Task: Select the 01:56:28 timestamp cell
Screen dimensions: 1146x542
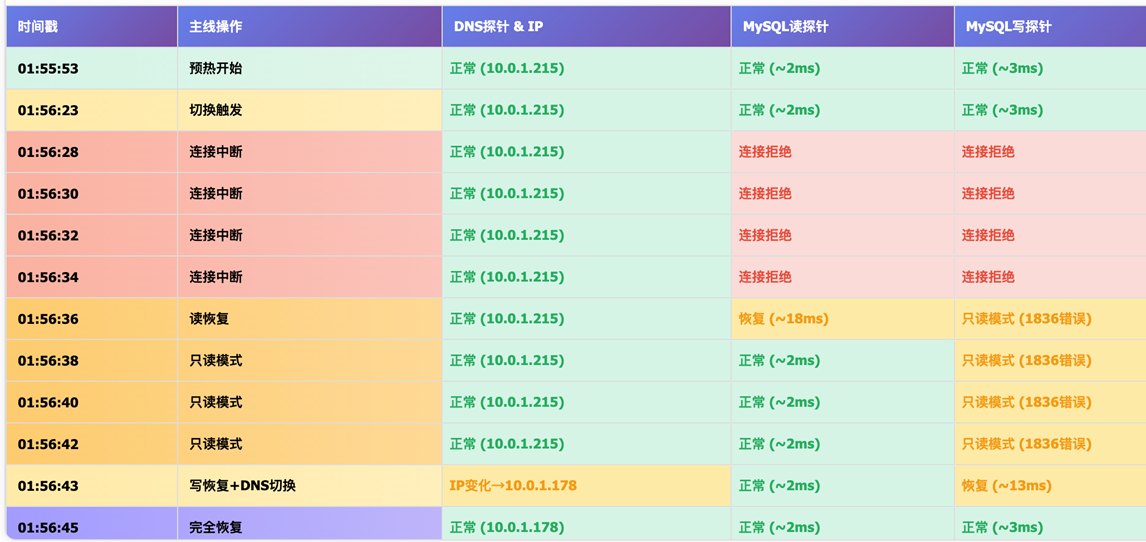Action: (48, 152)
